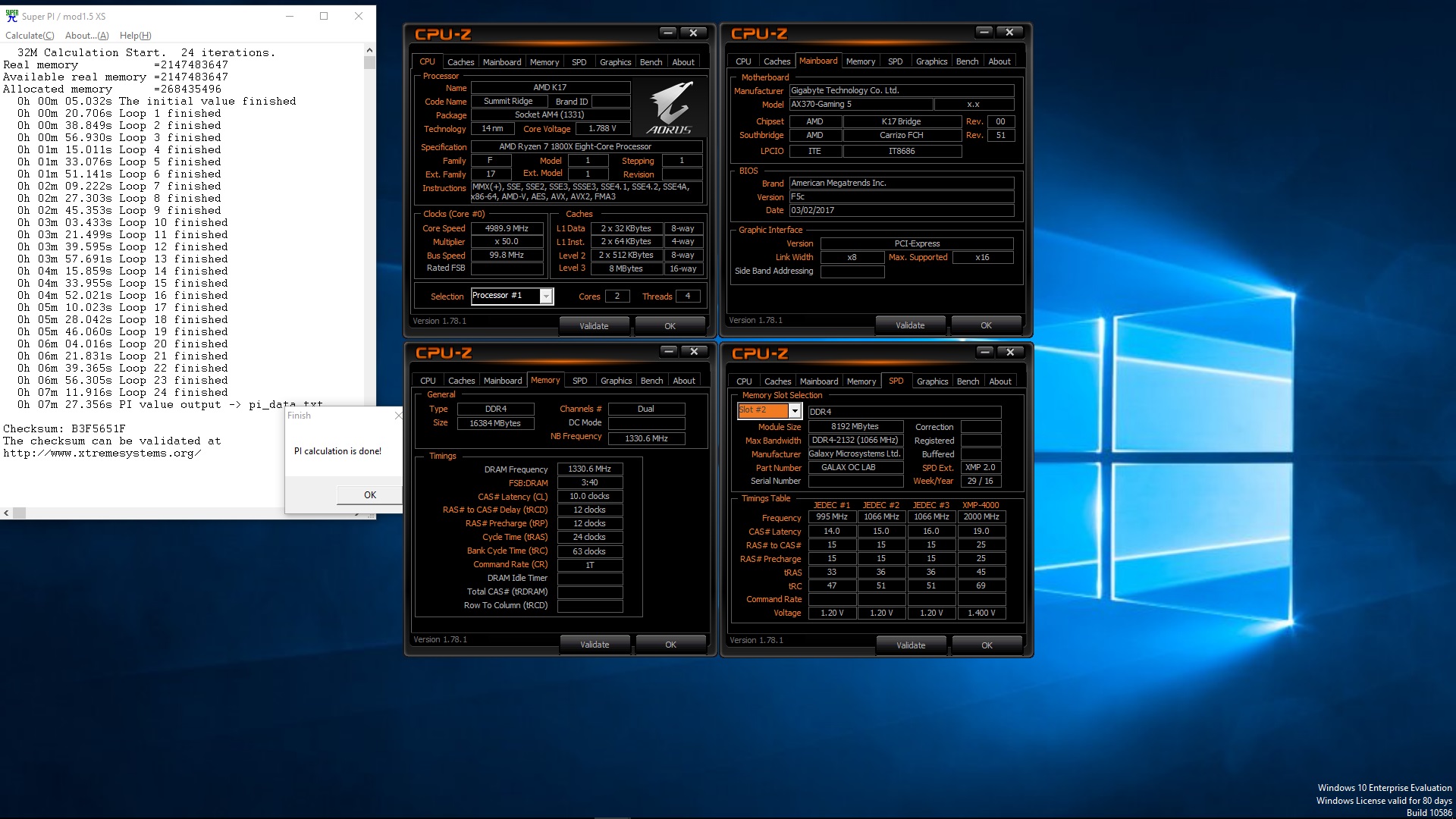Click the DRAM Frequency value 1330.6 MHz
The width and height of the screenshot is (1456, 819).
pos(590,469)
